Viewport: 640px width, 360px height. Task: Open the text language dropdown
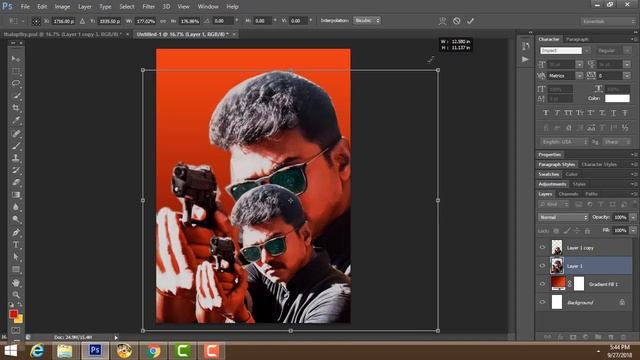(x=565, y=142)
